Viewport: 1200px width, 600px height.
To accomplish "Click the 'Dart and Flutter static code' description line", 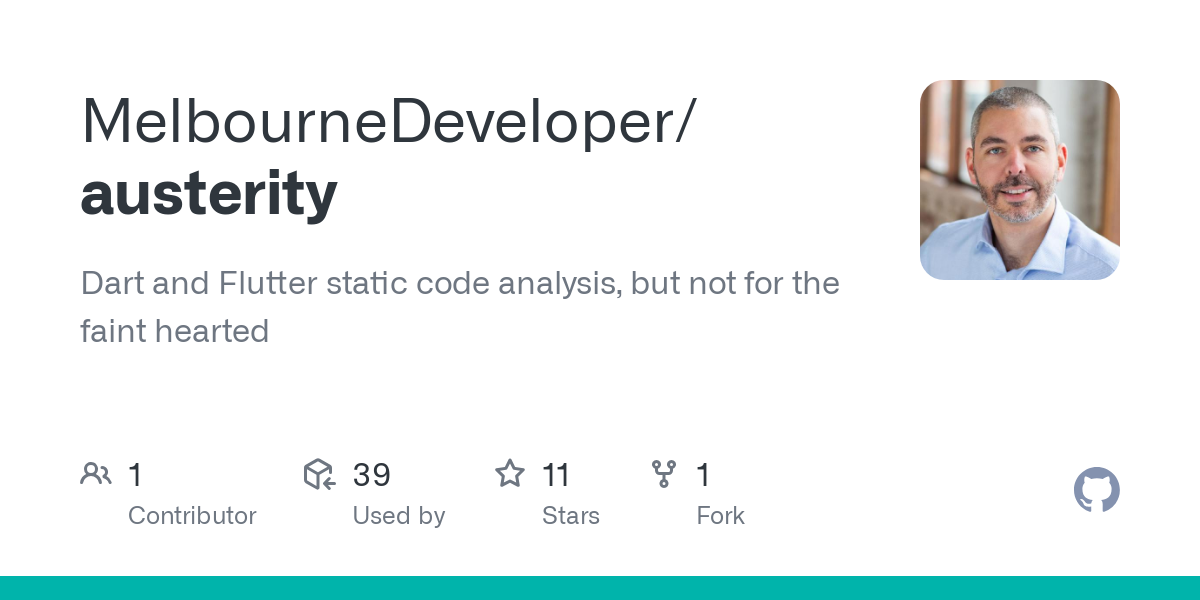I will (460, 283).
